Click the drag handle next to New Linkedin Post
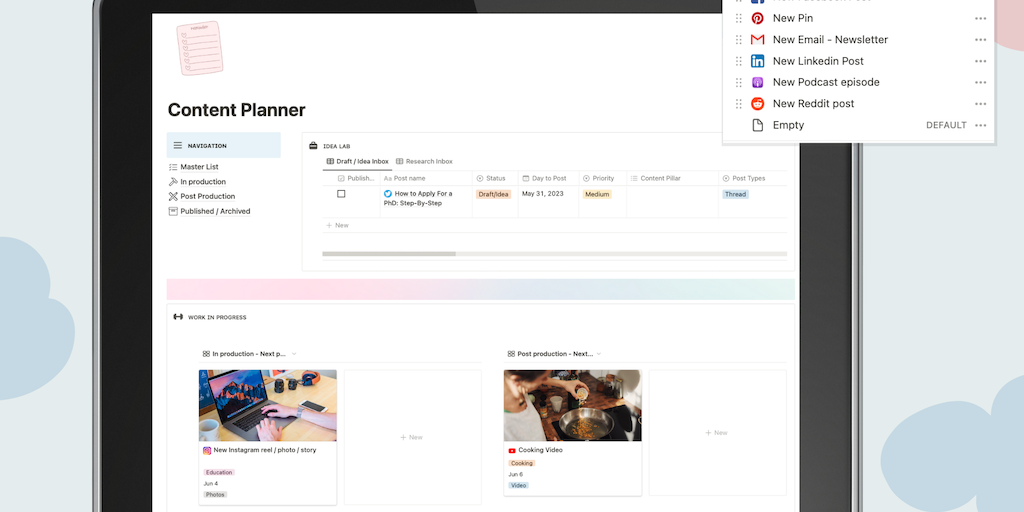The height and width of the screenshot is (512, 1024). (x=739, y=61)
